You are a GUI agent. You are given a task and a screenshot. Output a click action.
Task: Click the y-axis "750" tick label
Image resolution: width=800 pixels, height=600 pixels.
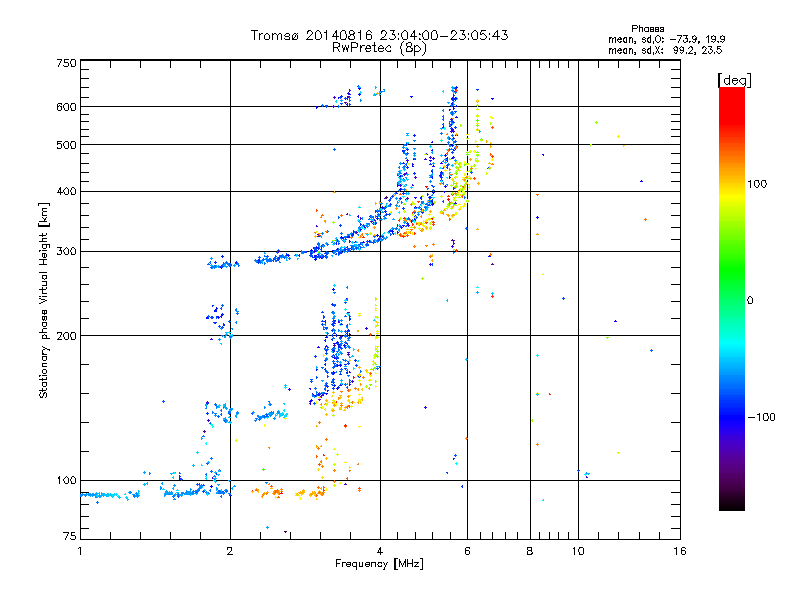(66, 63)
